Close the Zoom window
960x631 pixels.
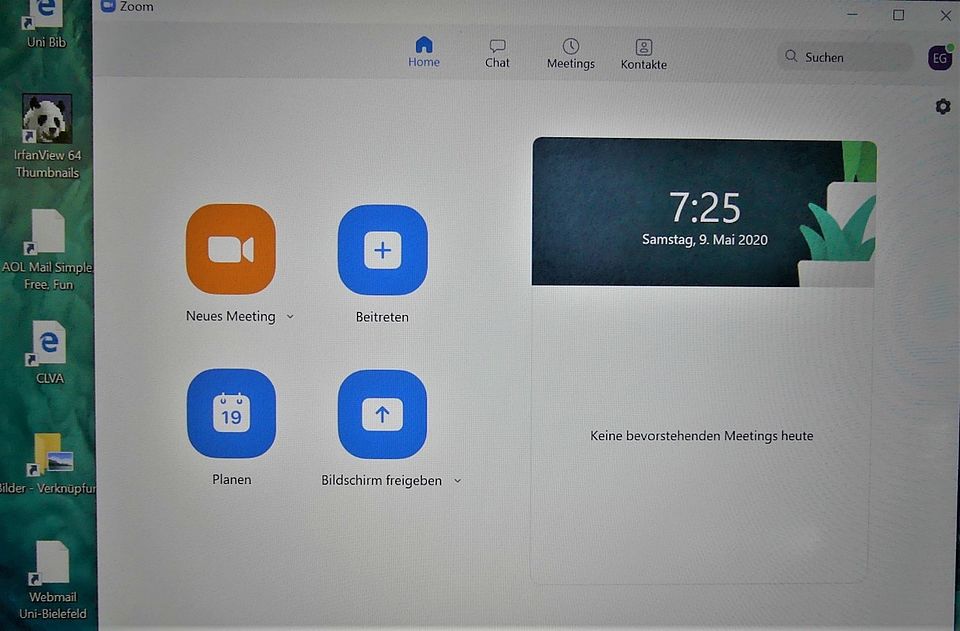pyautogui.click(x=946, y=15)
